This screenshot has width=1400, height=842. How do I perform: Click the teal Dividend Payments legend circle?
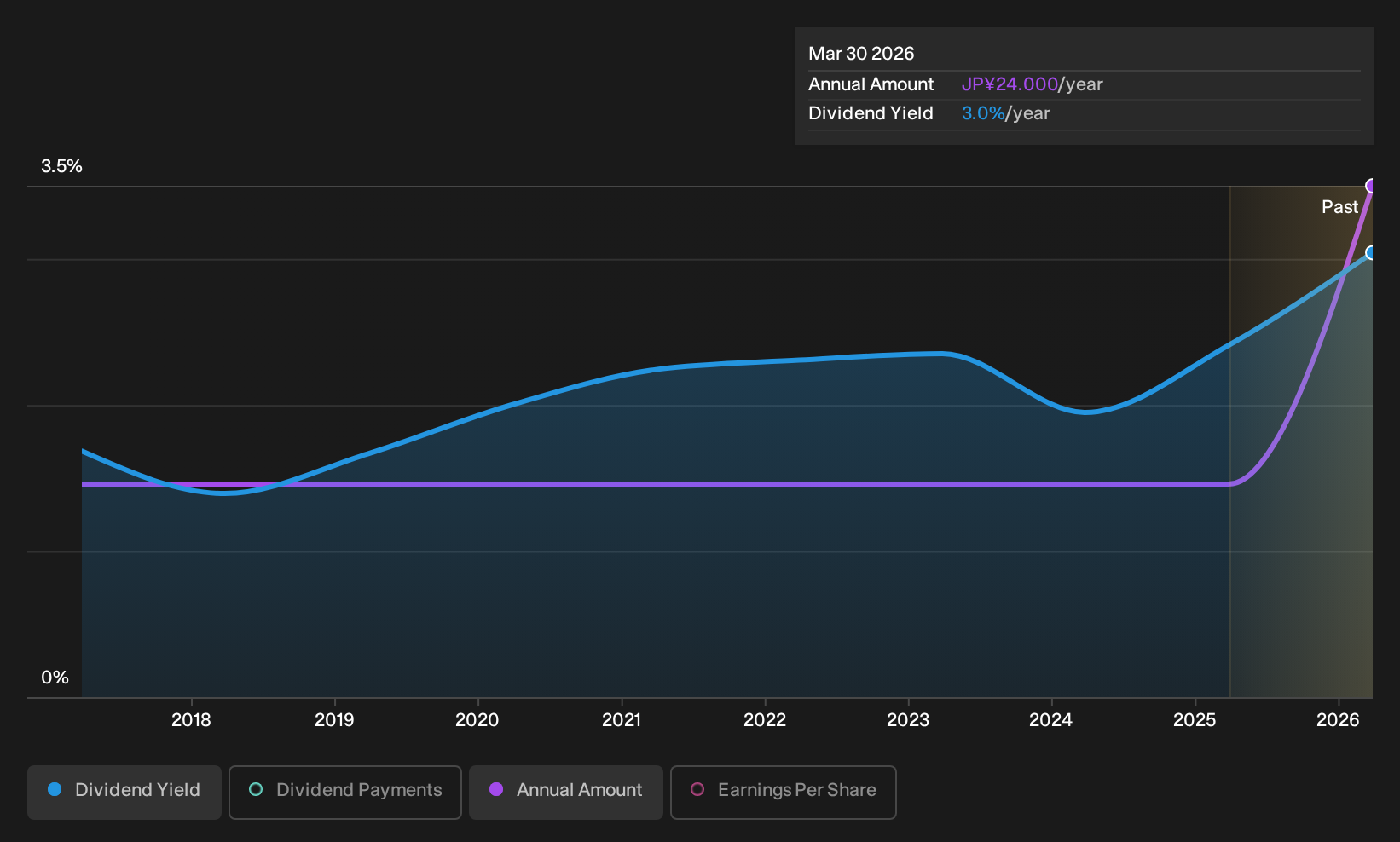click(256, 789)
